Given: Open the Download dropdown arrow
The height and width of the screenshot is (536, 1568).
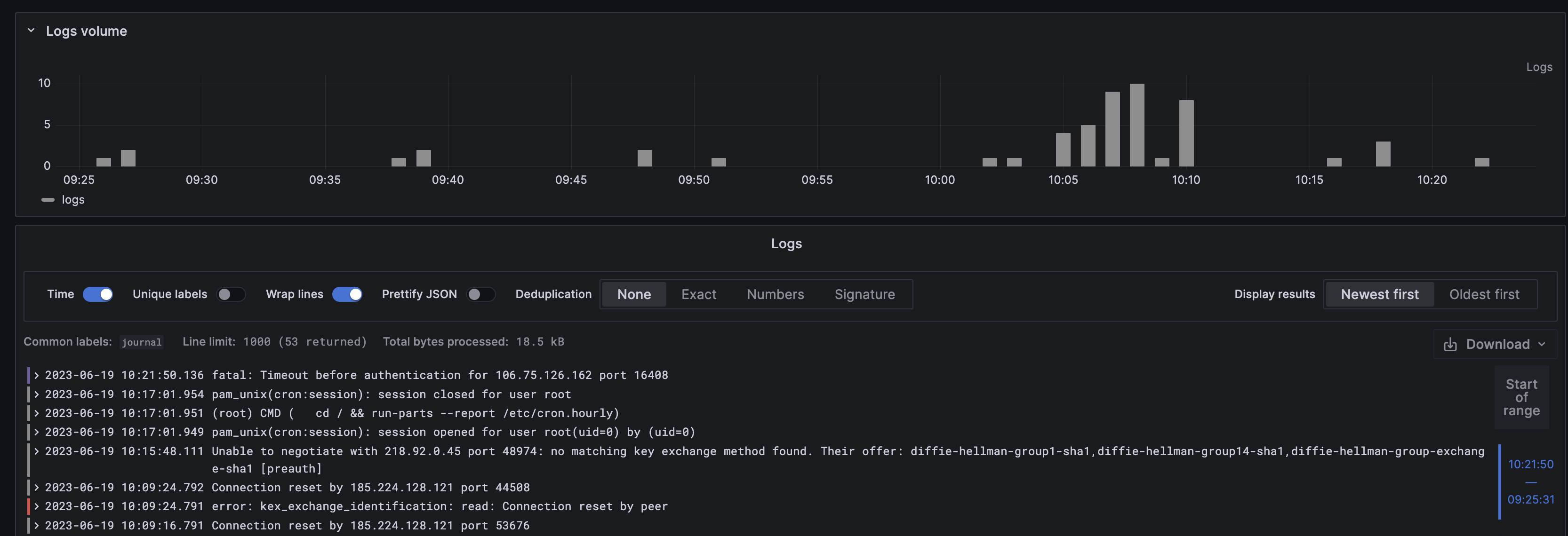Looking at the screenshot, I should tap(1541, 344).
